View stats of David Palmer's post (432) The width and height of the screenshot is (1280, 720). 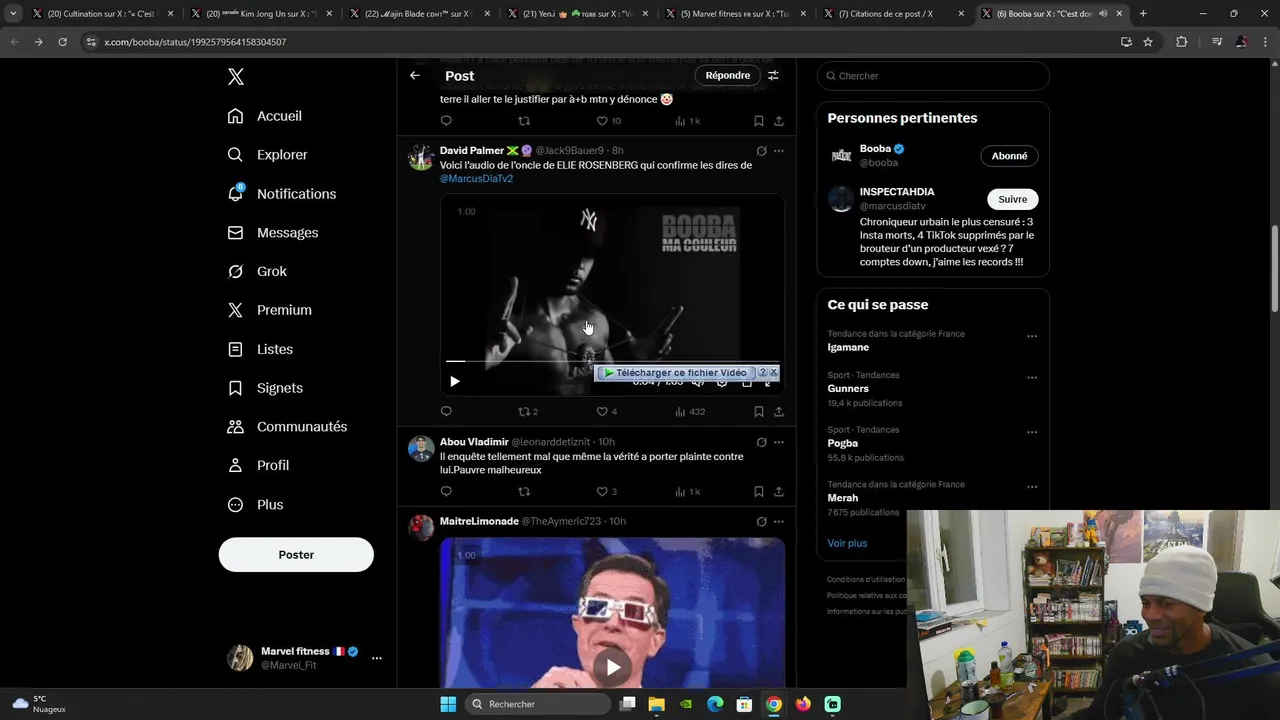[689, 411]
